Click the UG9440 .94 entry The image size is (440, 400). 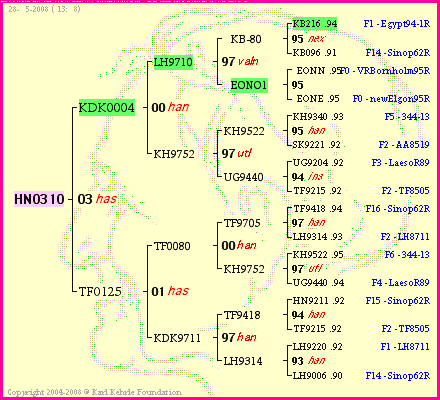tap(318, 283)
